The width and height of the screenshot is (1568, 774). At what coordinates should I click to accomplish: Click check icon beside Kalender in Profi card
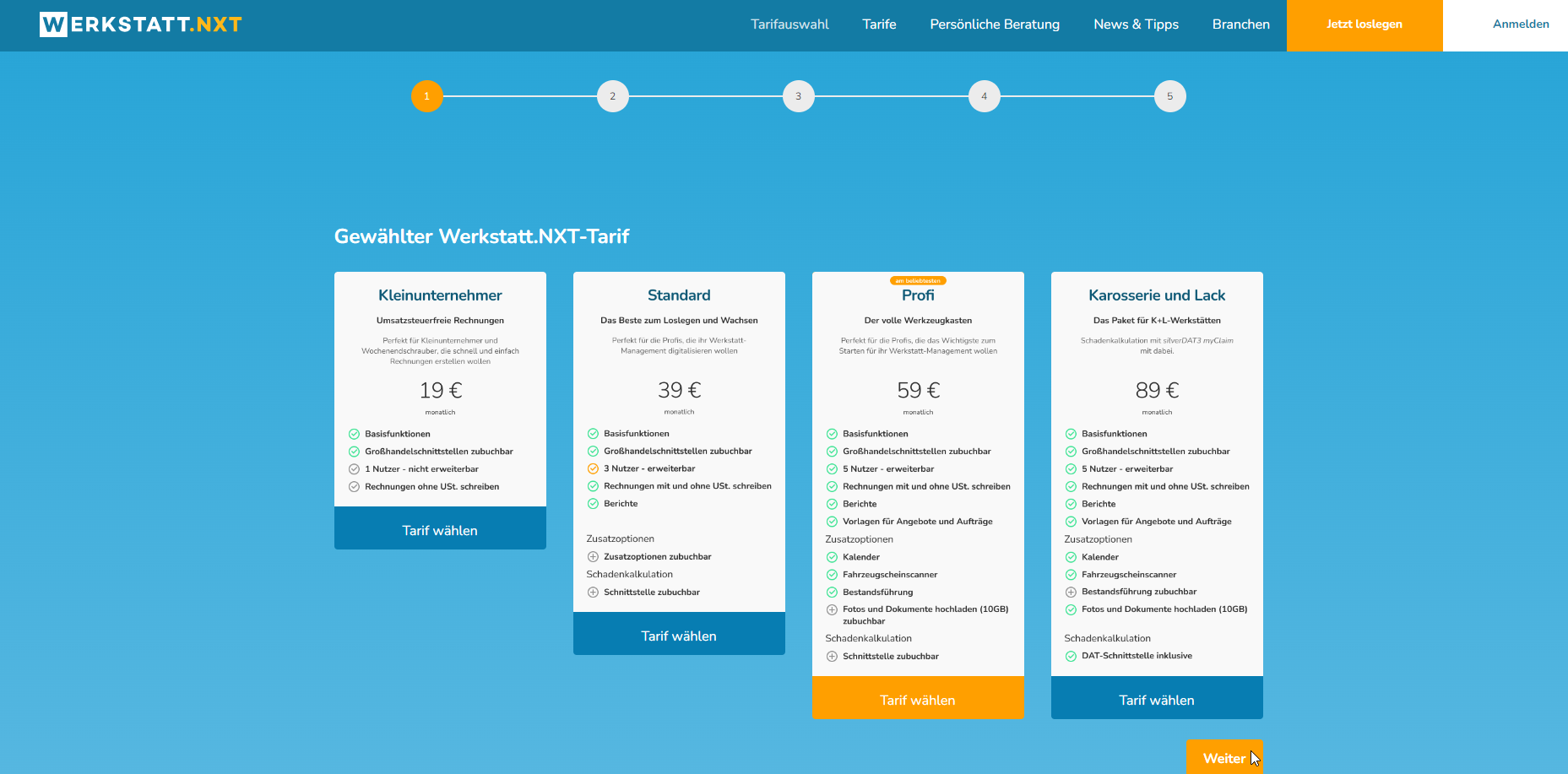tap(832, 557)
